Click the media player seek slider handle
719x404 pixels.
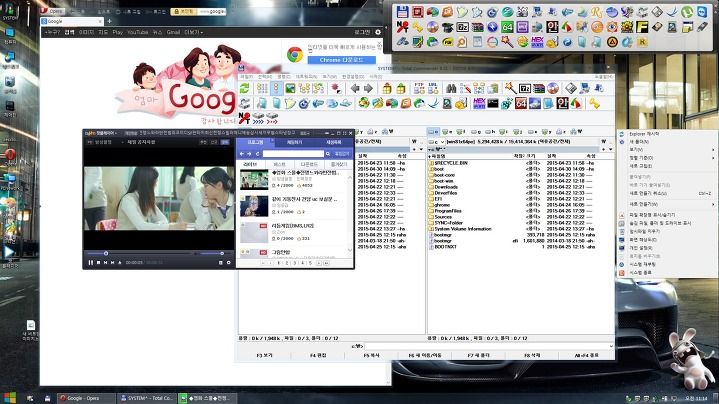click(106, 253)
